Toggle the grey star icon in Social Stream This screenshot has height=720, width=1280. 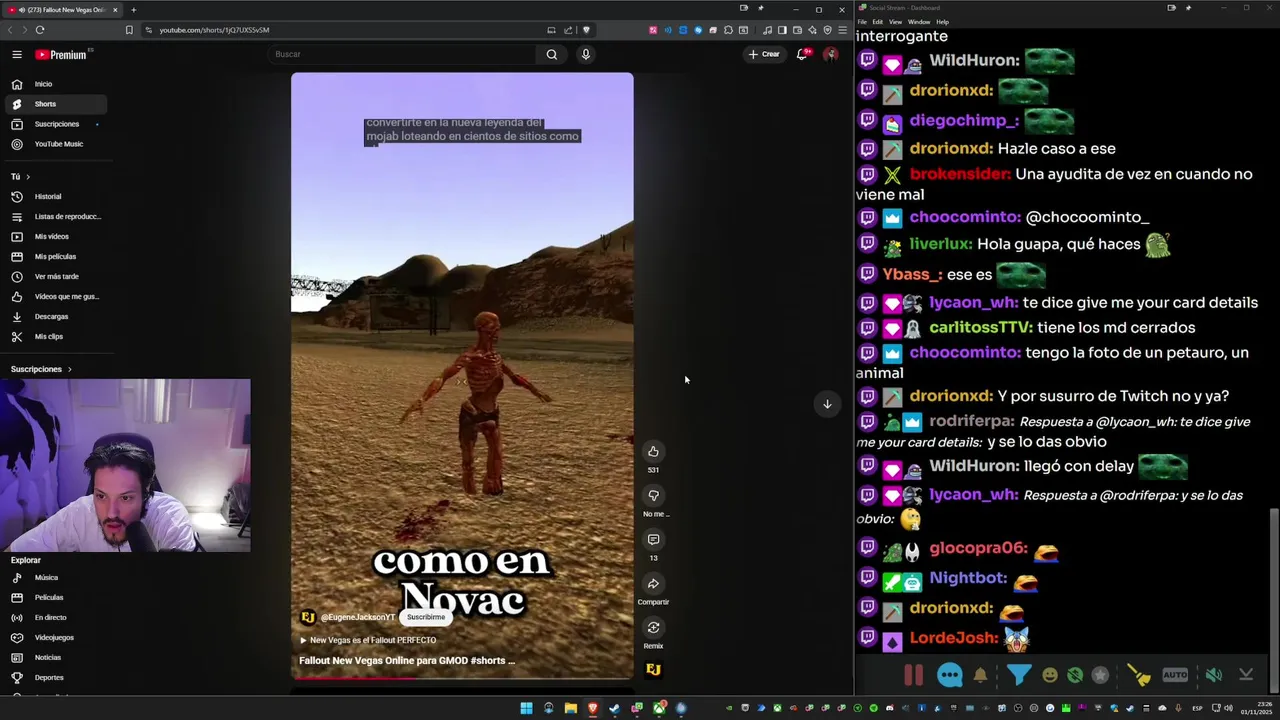coord(1100,675)
